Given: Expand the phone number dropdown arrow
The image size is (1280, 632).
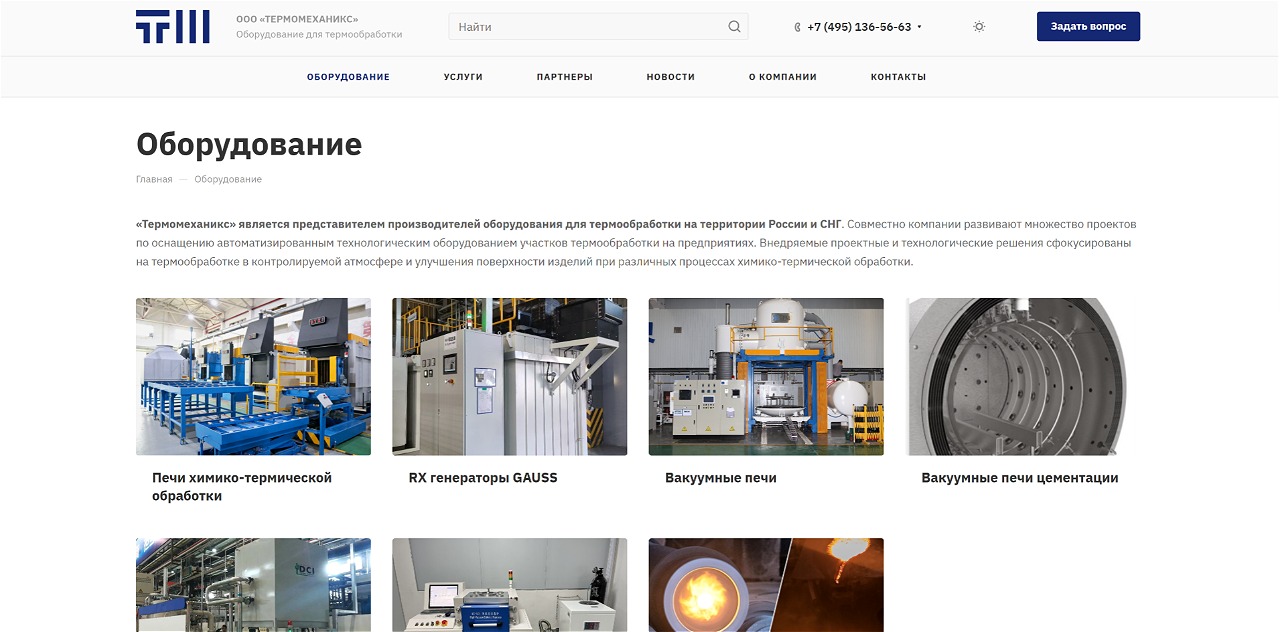Looking at the screenshot, I should point(919,27).
